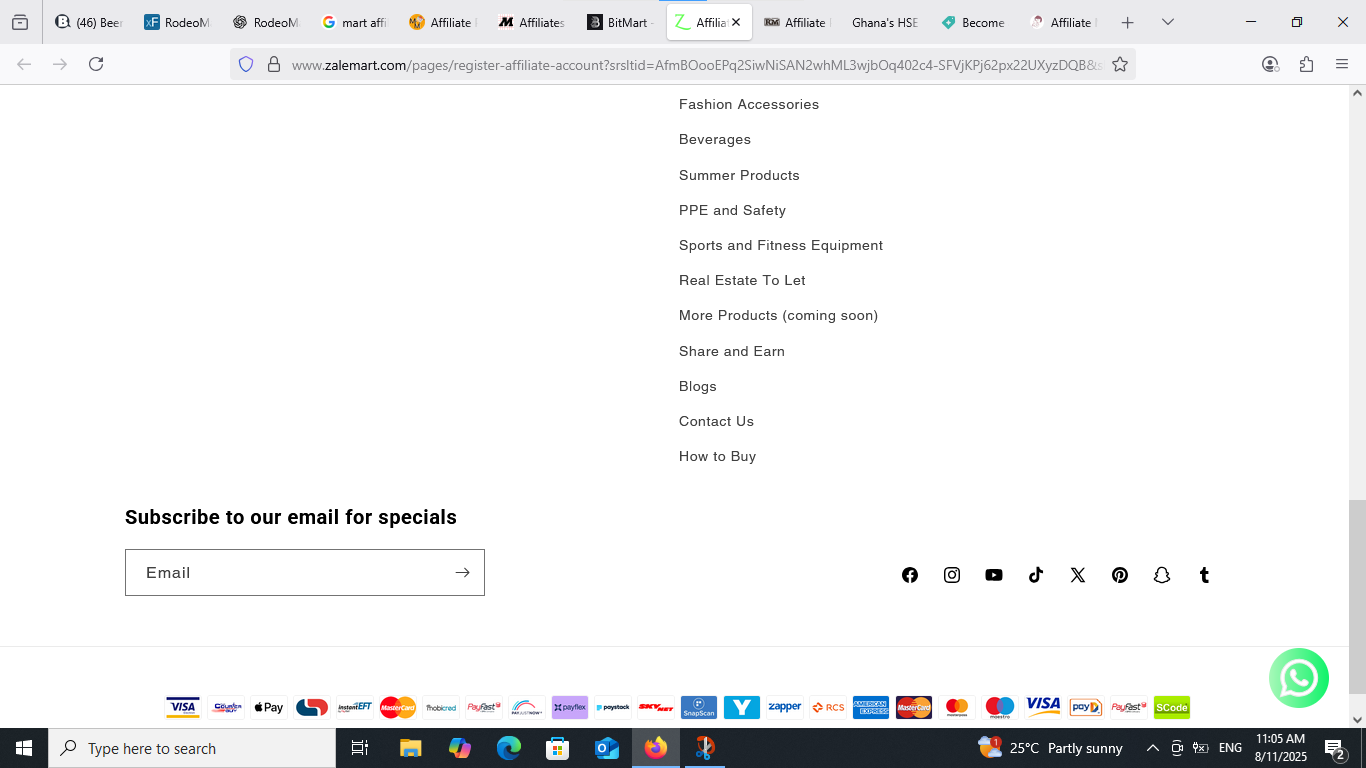Open the Instagram social icon

point(952,575)
